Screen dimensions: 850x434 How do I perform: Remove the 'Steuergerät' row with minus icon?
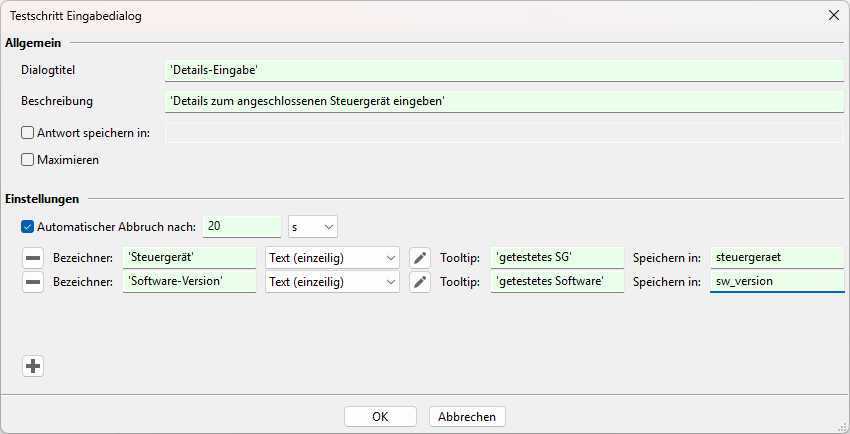coord(33,258)
